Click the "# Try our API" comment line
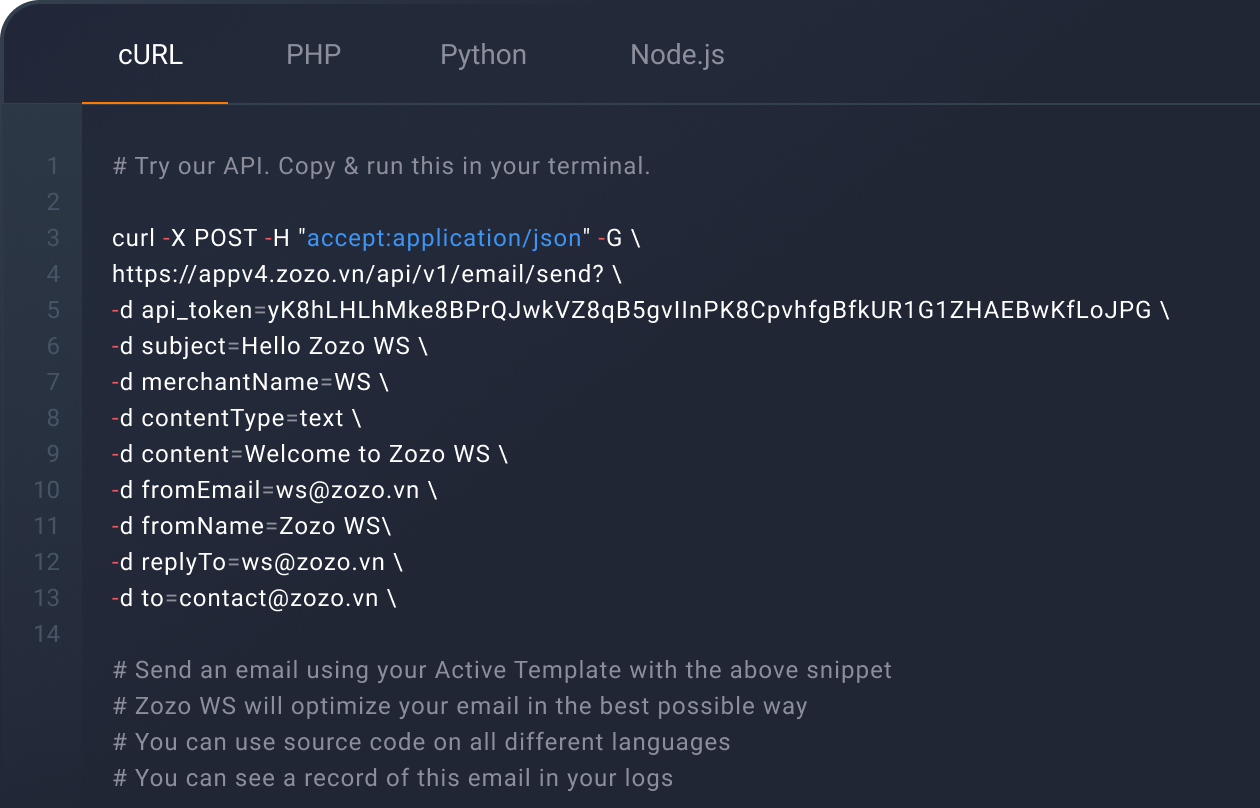This screenshot has height=808, width=1260. (x=382, y=166)
